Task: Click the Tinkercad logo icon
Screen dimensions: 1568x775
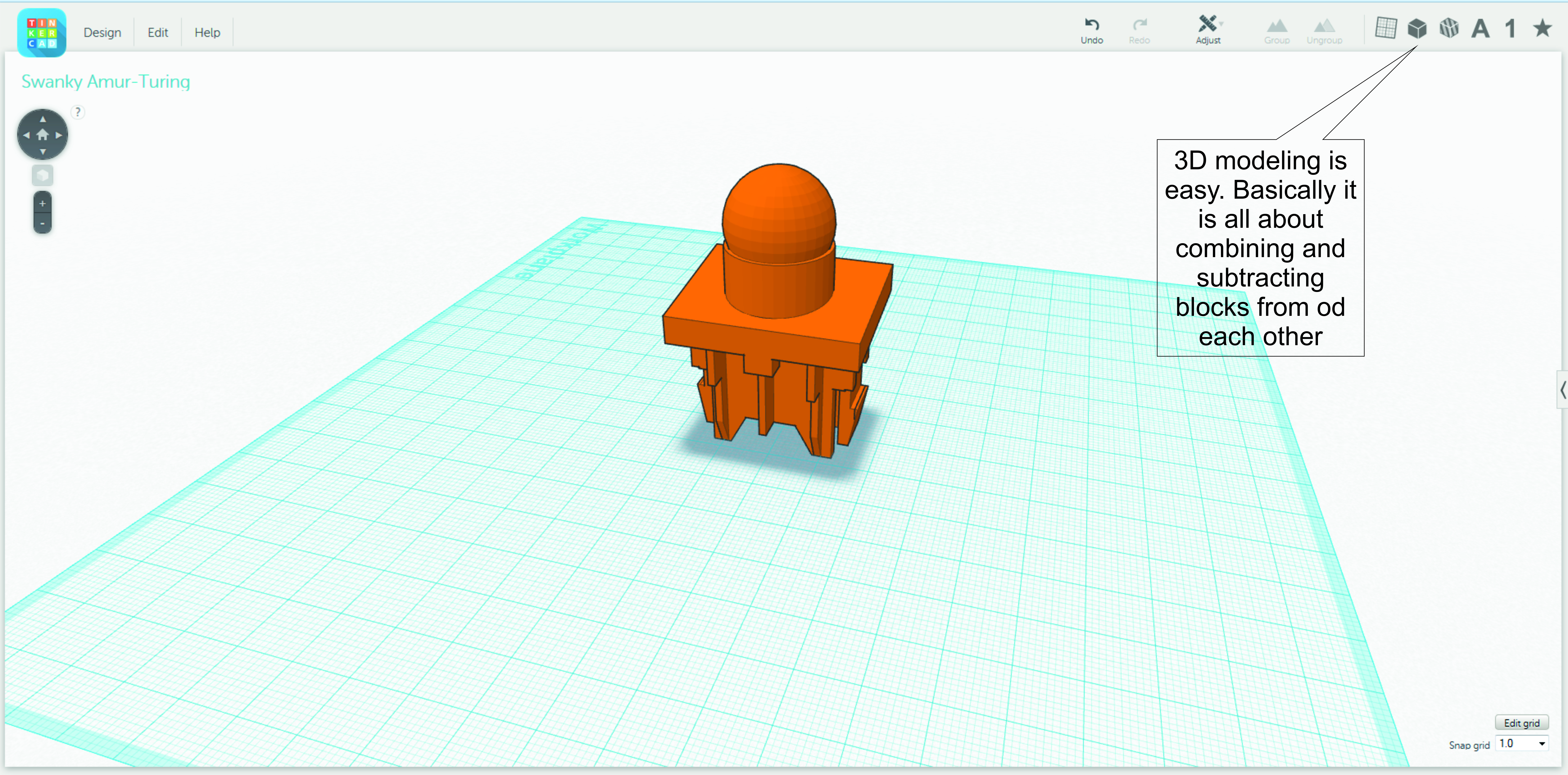Action: pyautogui.click(x=41, y=33)
